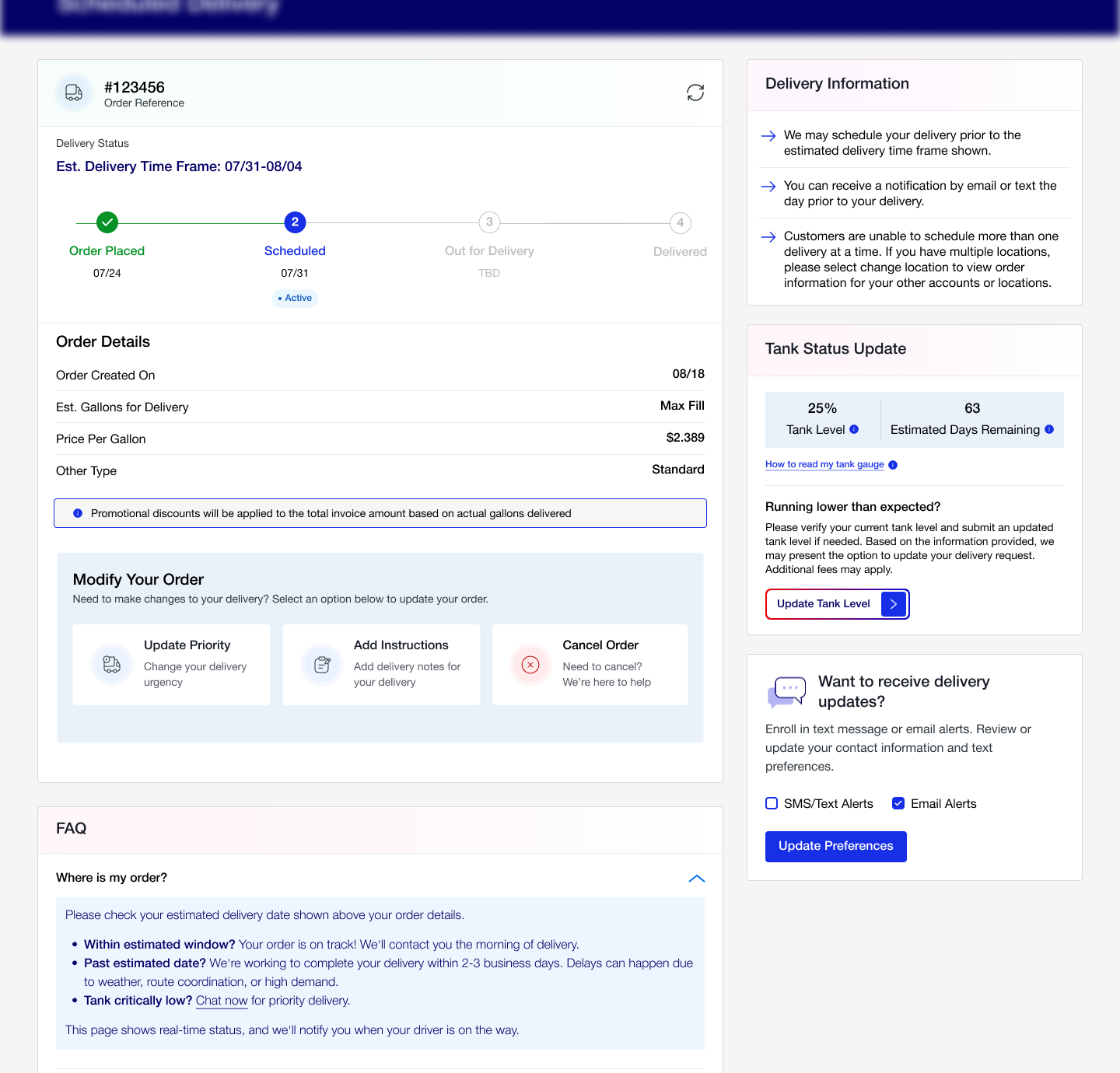Collapse the 'Where is my order?' FAQ chevron
Image resolution: width=1120 pixels, height=1073 pixels.
697,879
